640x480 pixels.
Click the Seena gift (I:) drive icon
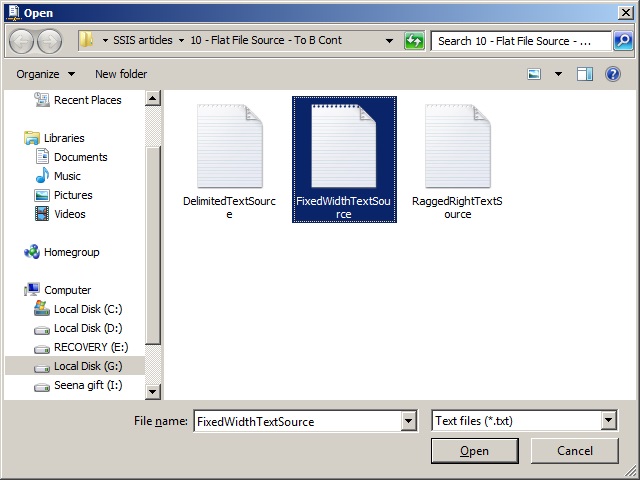42,387
